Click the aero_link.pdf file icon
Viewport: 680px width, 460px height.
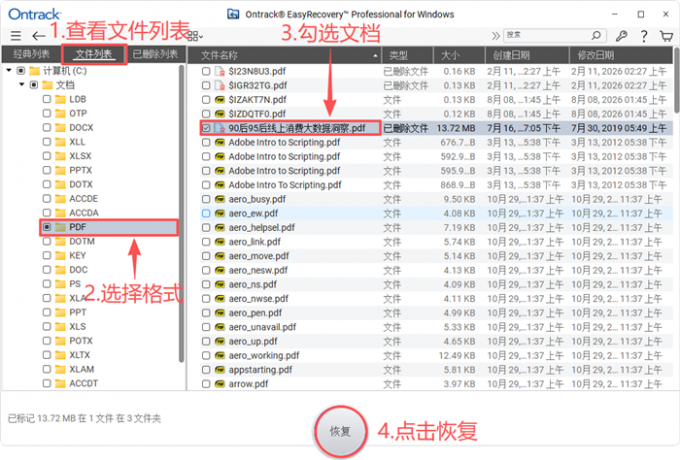pyautogui.click(x=220, y=242)
